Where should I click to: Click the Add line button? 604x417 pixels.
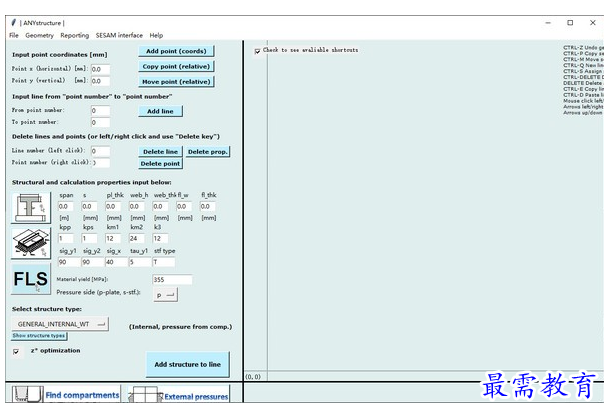tap(160, 111)
